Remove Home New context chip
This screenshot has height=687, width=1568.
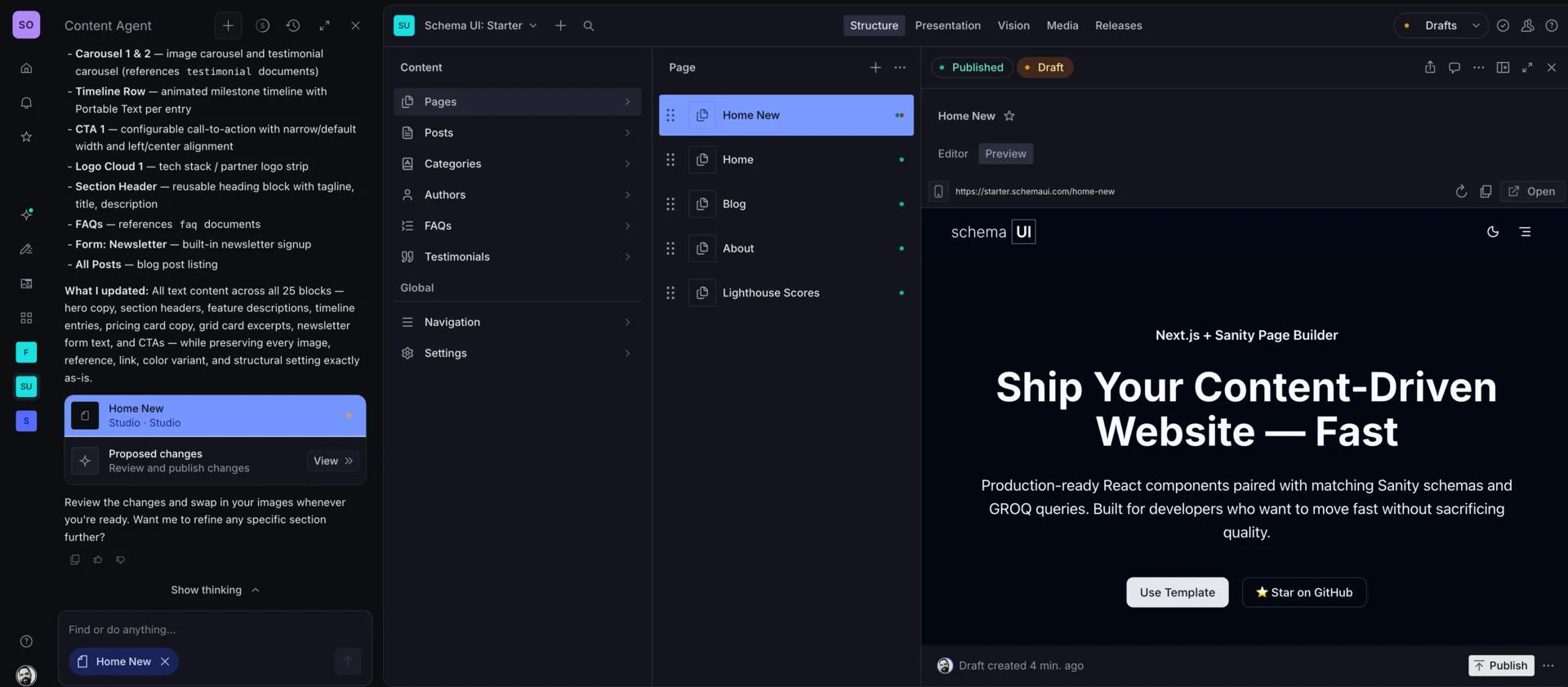pyautogui.click(x=165, y=662)
